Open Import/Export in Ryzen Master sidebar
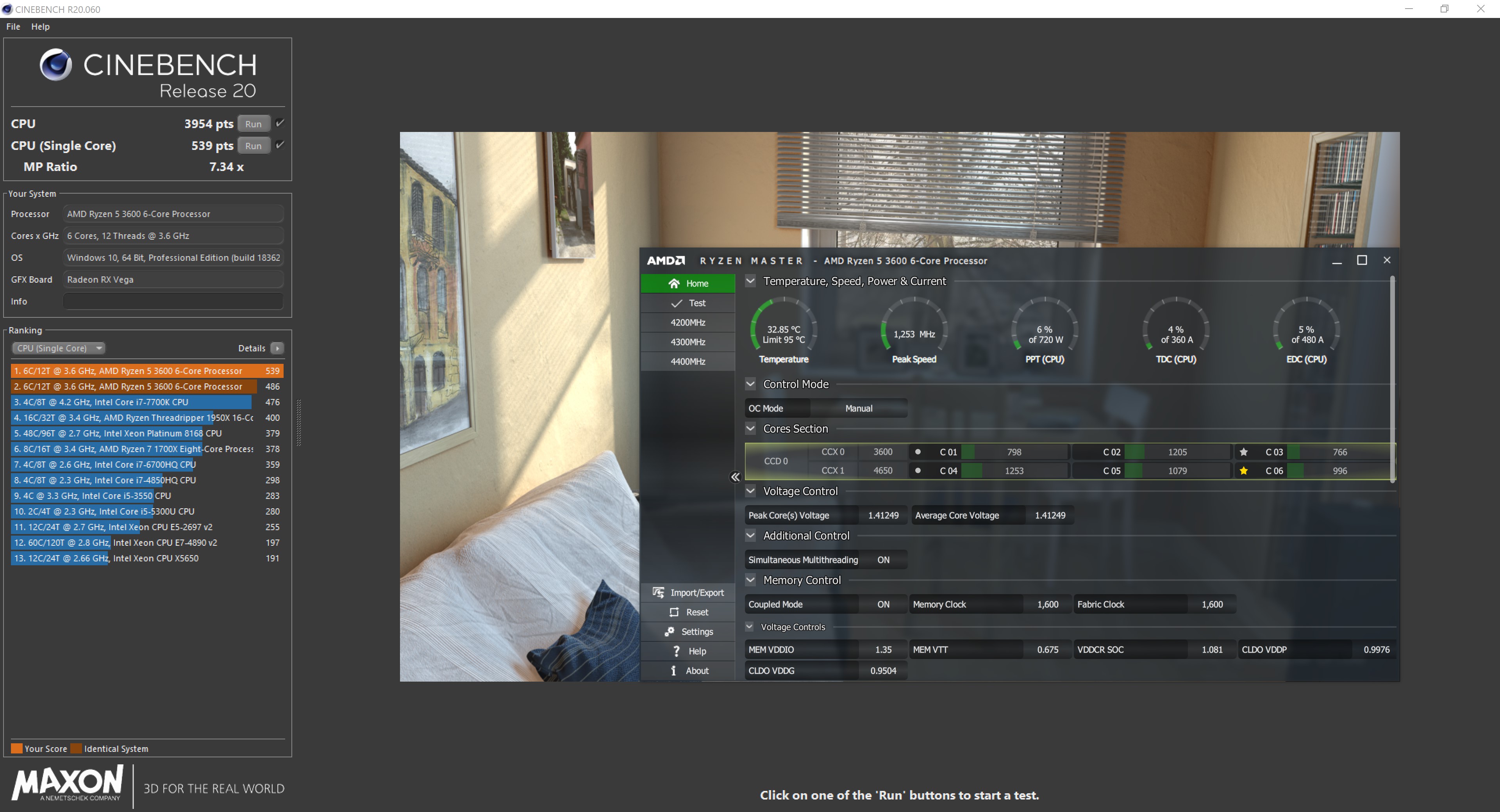The width and height of the screenshot is (1500, 812). pyautogui.click(x=659, y=593)
